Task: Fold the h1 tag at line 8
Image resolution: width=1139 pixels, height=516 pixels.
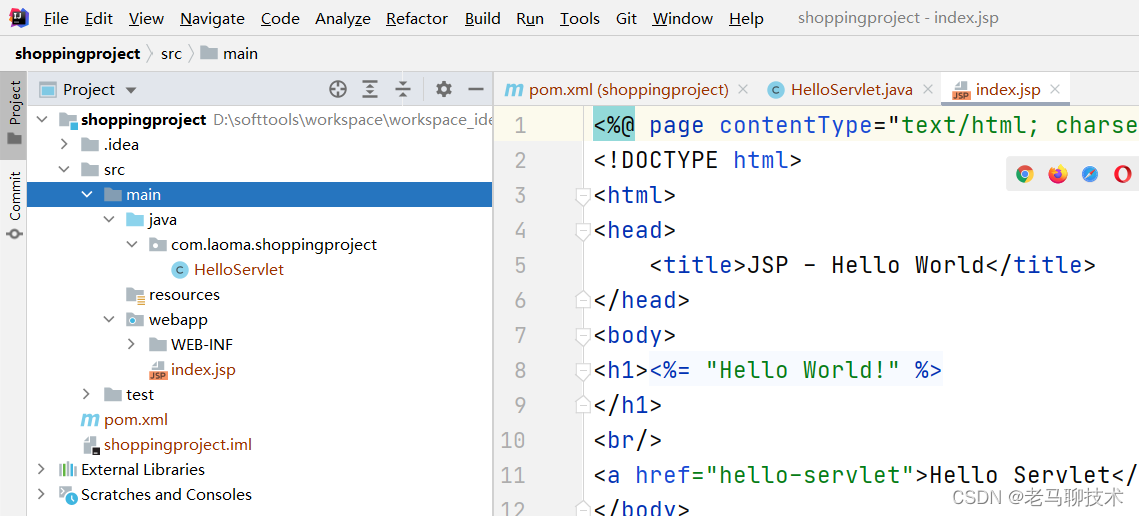Action: click(x=582, y=371)
